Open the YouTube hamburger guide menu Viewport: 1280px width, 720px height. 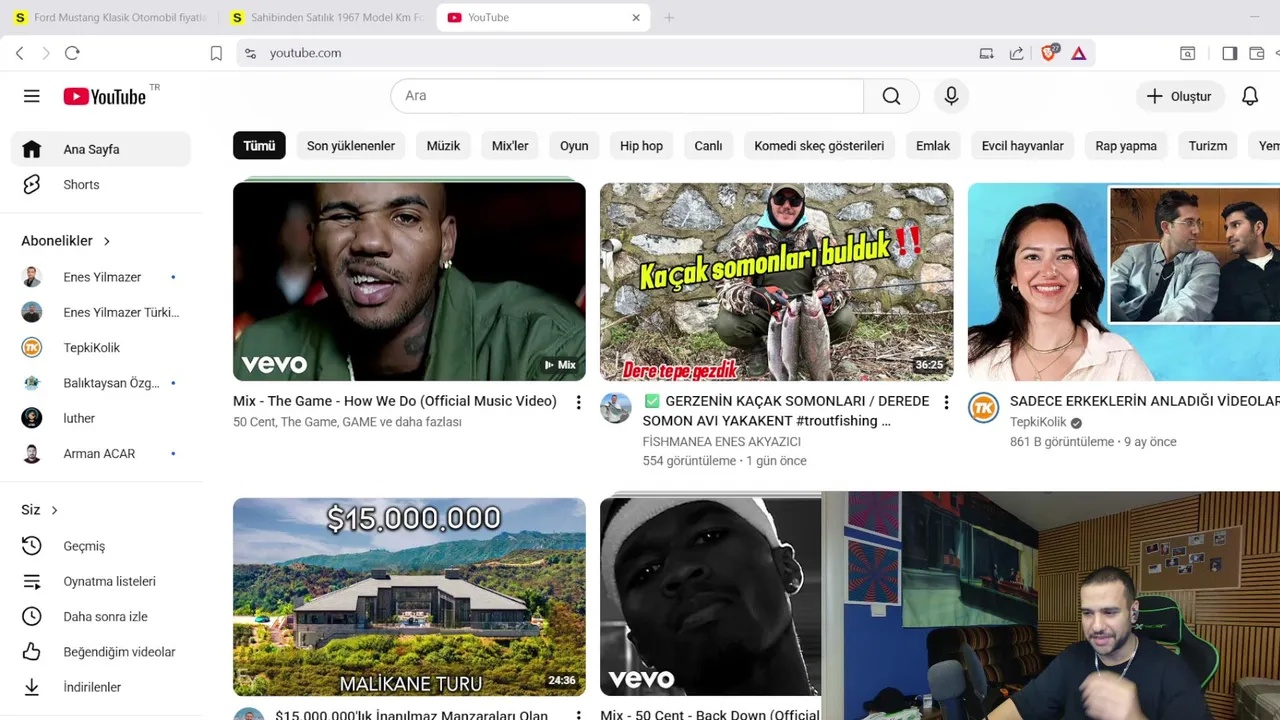click(x=32, y=96)
